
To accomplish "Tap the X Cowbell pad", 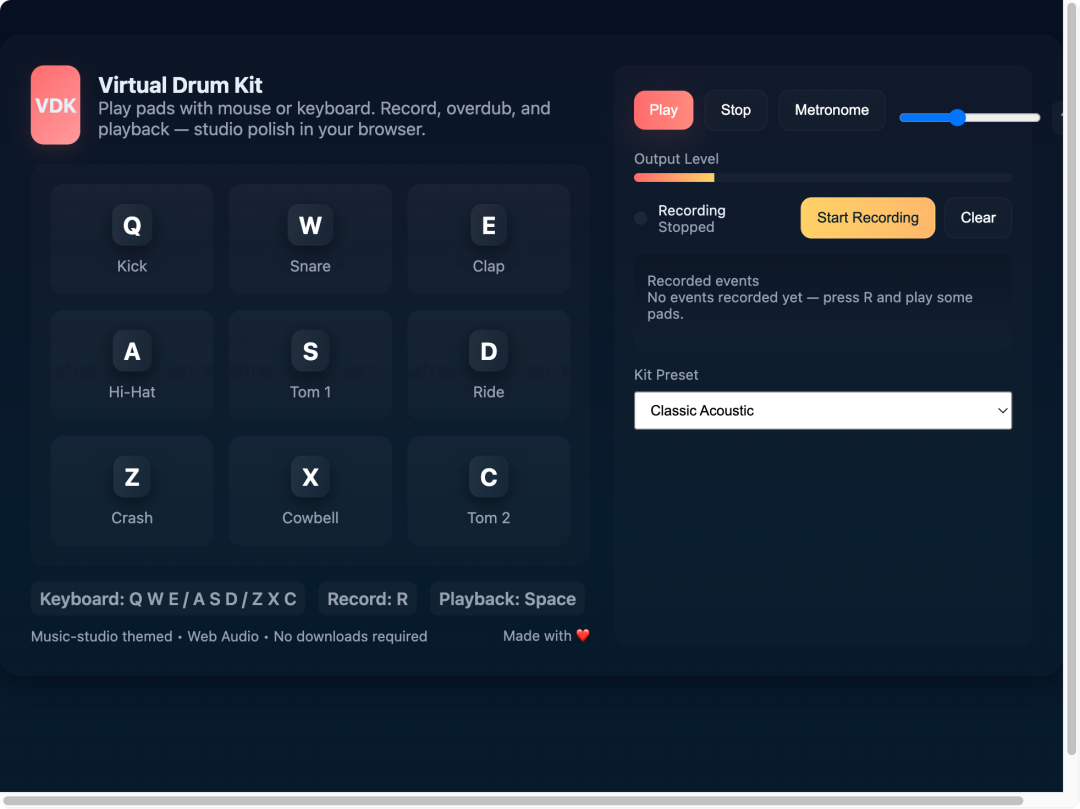I will point(310,491).
